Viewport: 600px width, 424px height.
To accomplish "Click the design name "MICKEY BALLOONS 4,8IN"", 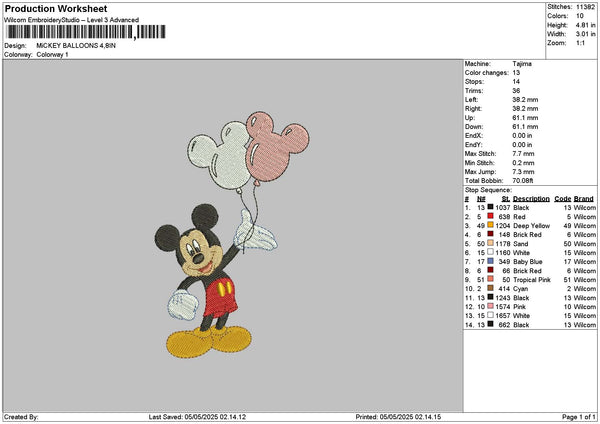I will (76, 46).
